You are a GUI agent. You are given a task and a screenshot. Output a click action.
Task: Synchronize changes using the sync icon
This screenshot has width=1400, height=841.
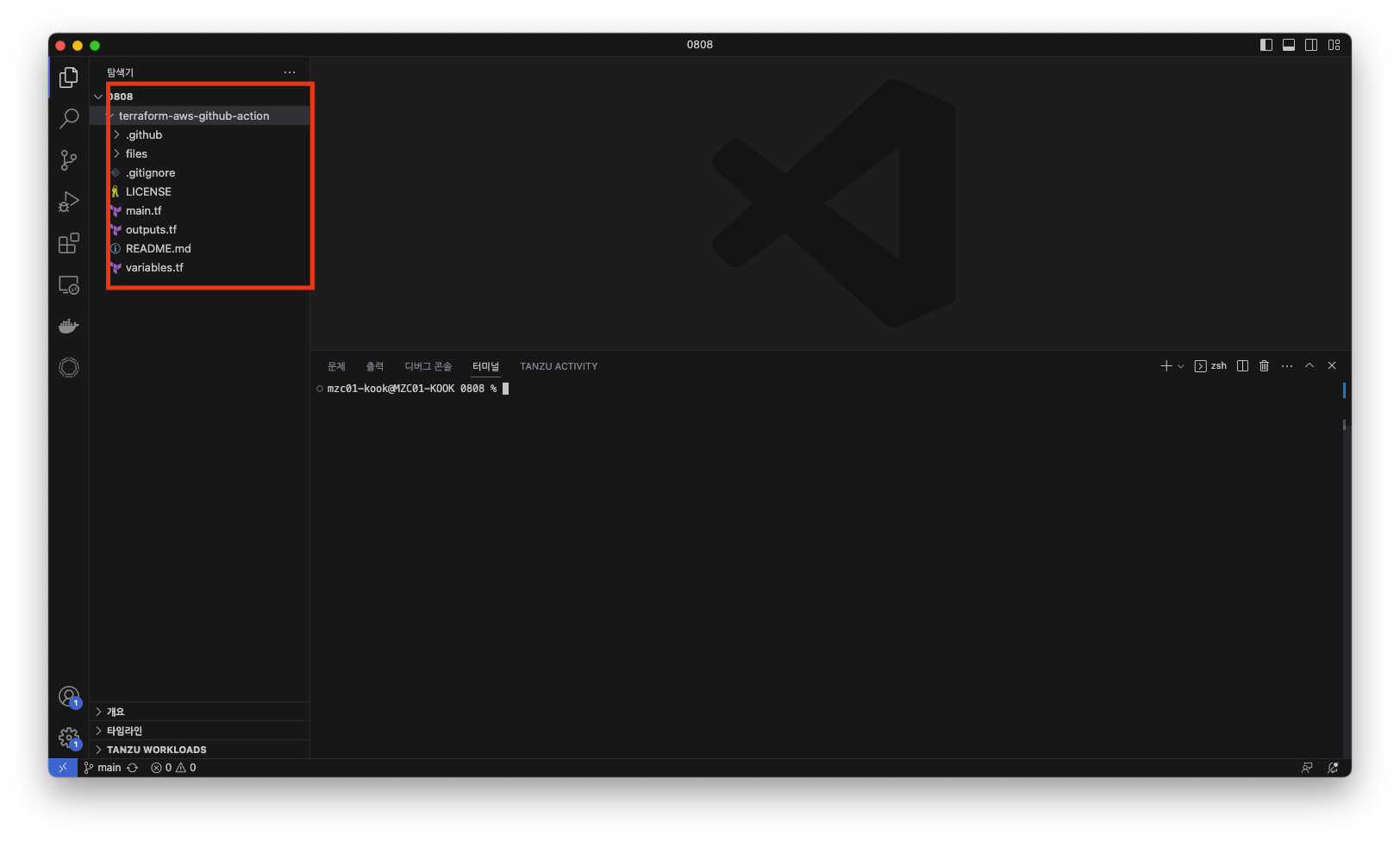click(133, 768)
